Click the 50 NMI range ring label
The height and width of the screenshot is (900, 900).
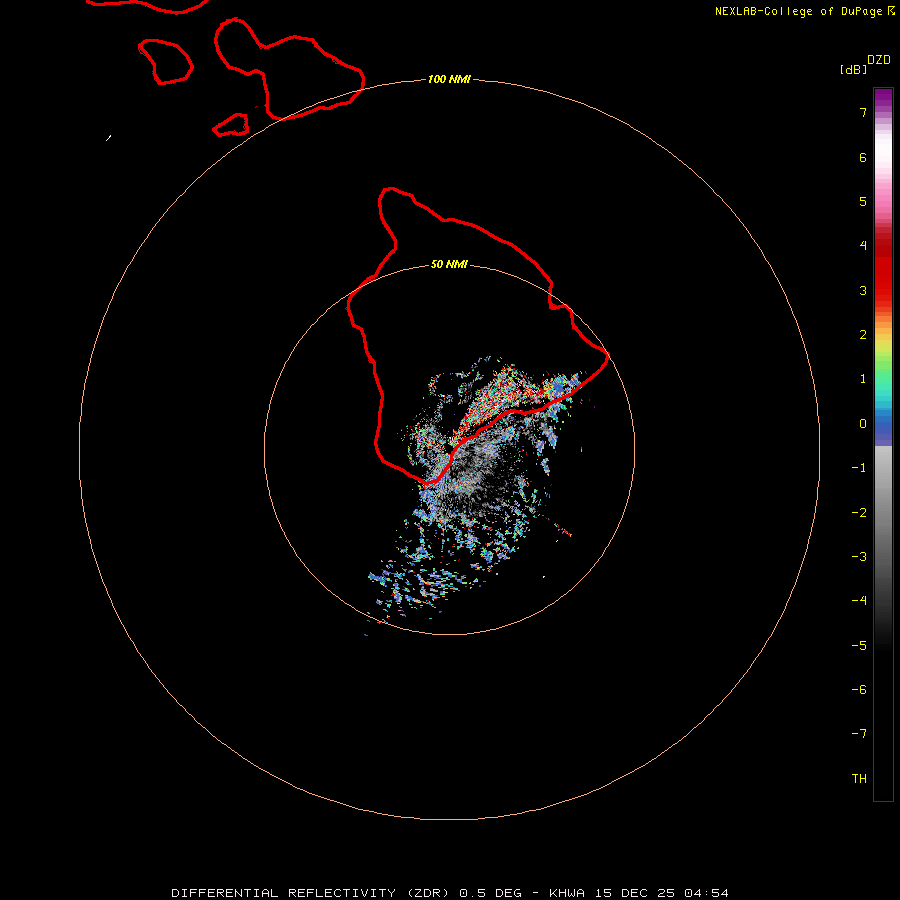(449, 264)
